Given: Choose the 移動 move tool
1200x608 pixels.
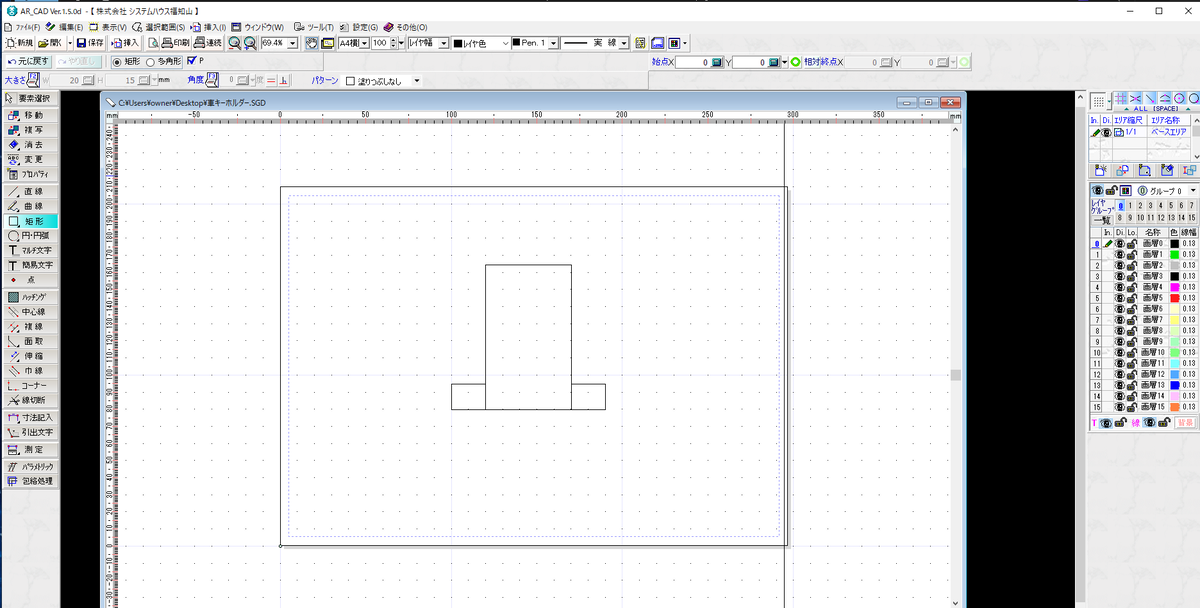Looking at the screenshot, I should pyautogui.click(x=30, y=115).
